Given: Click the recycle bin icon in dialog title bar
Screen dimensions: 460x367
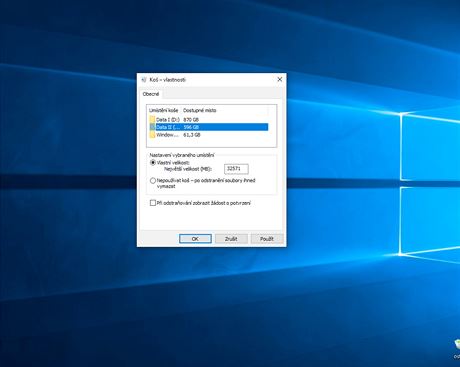Looking at the screenshot, I should click(144, 80).
